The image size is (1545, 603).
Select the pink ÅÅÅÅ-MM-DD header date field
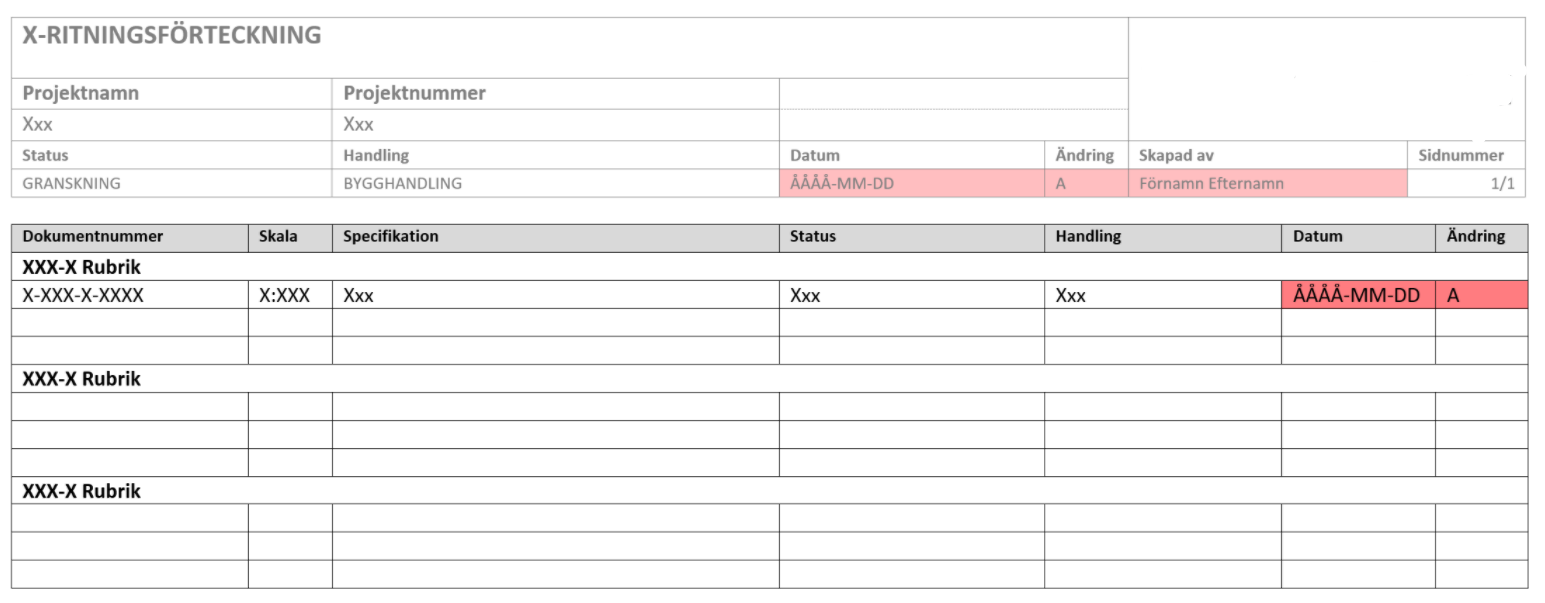pyautogui.click(x=912, y=184)
